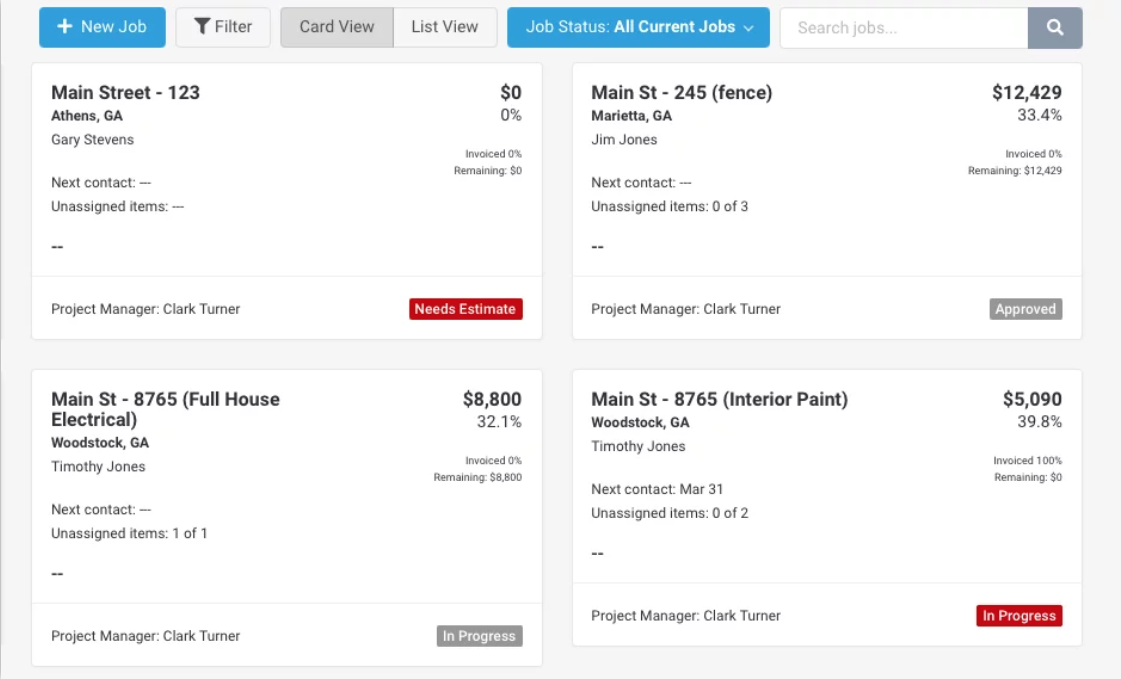This screenshot has width=1121, height=679.
Task: Click the Needs Estimate status badge
Action: (x=466, y=309)
